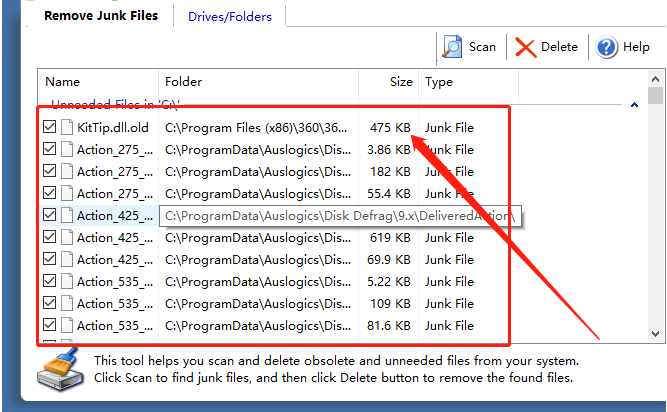Click file icon in the 3.86 KB row
Image resolution: width=667 pixels, height=412 pixels.
68,150
